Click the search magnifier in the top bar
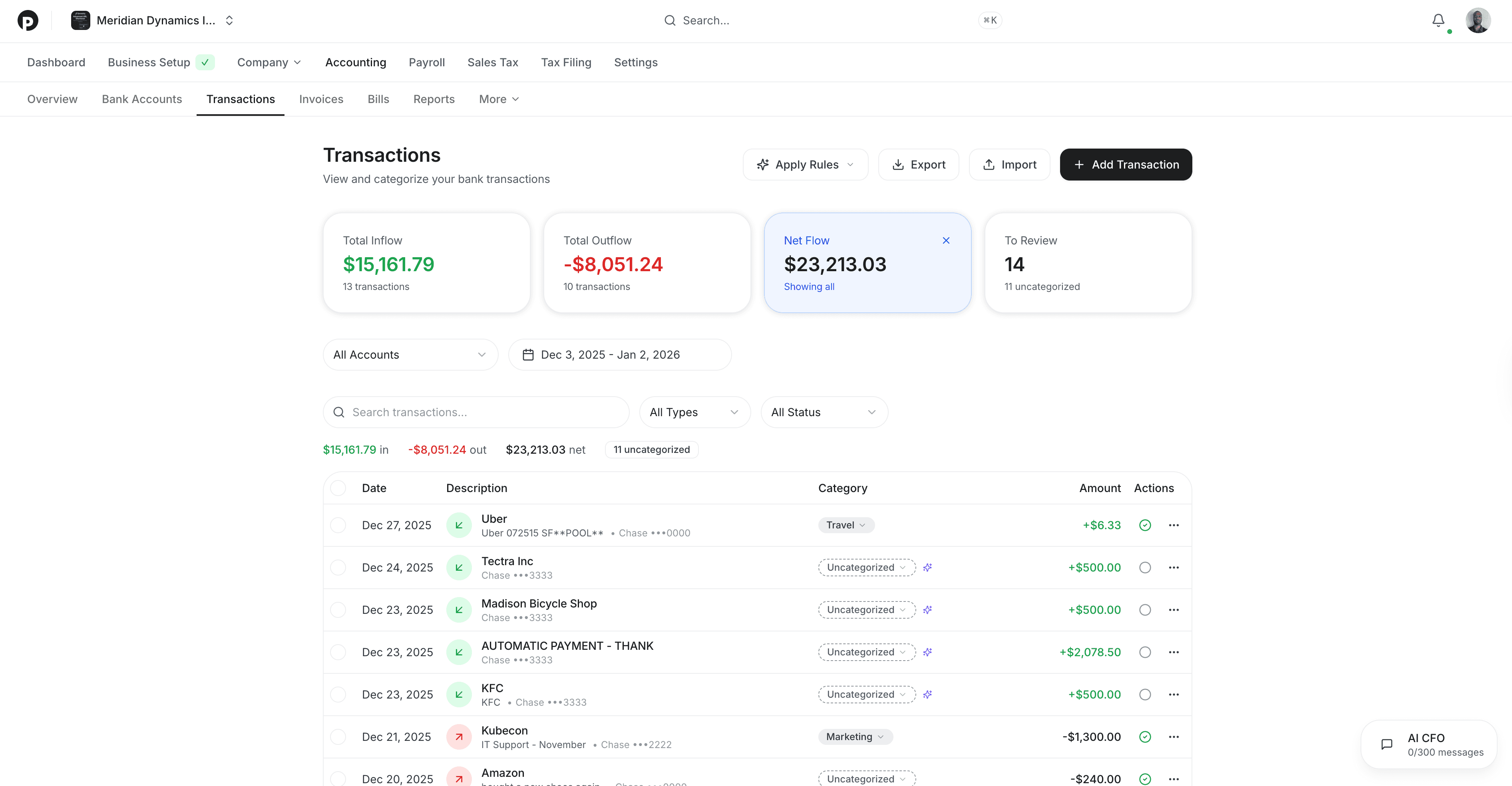The width and height of the screenshot is (1512, 786). tap(670, 20)
